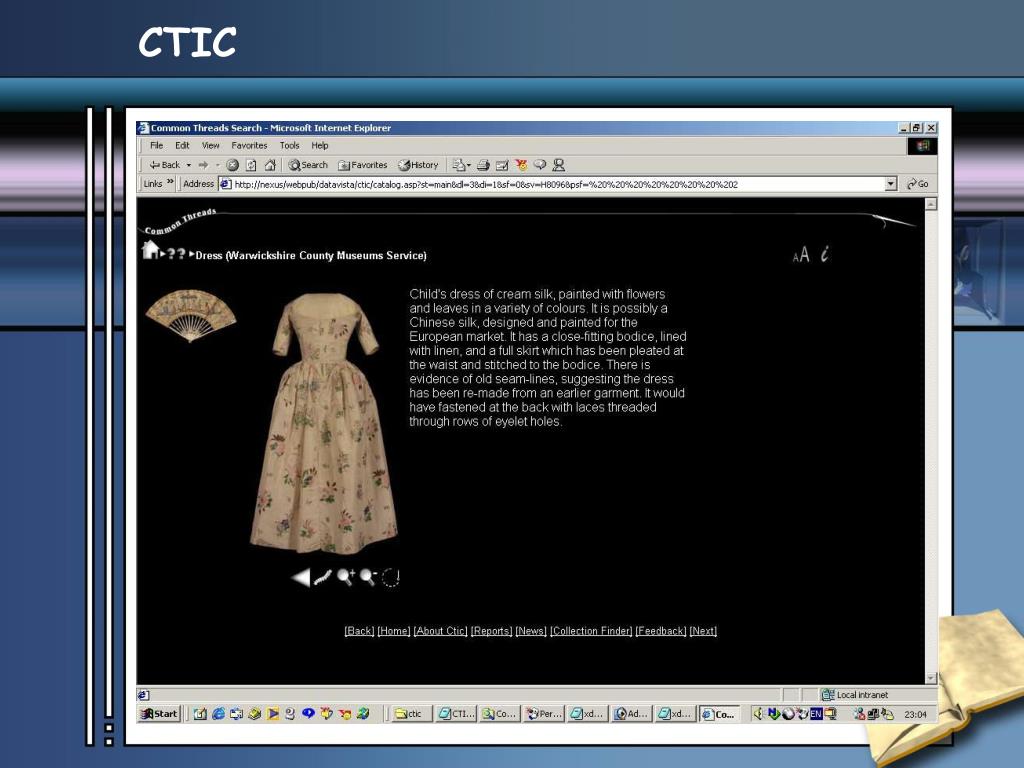Switch to CTI... taskbar button
Screen dimensions: 1024x768
point(456,714)
